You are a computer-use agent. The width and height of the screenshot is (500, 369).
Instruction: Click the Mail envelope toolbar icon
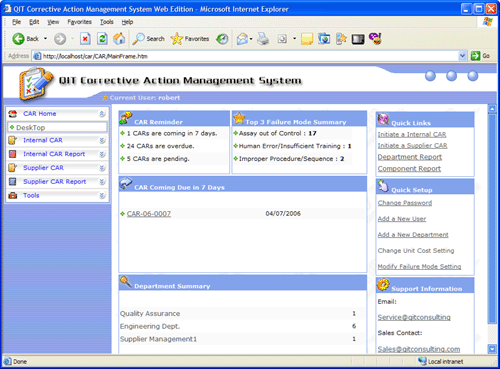(x=242, y=39)
